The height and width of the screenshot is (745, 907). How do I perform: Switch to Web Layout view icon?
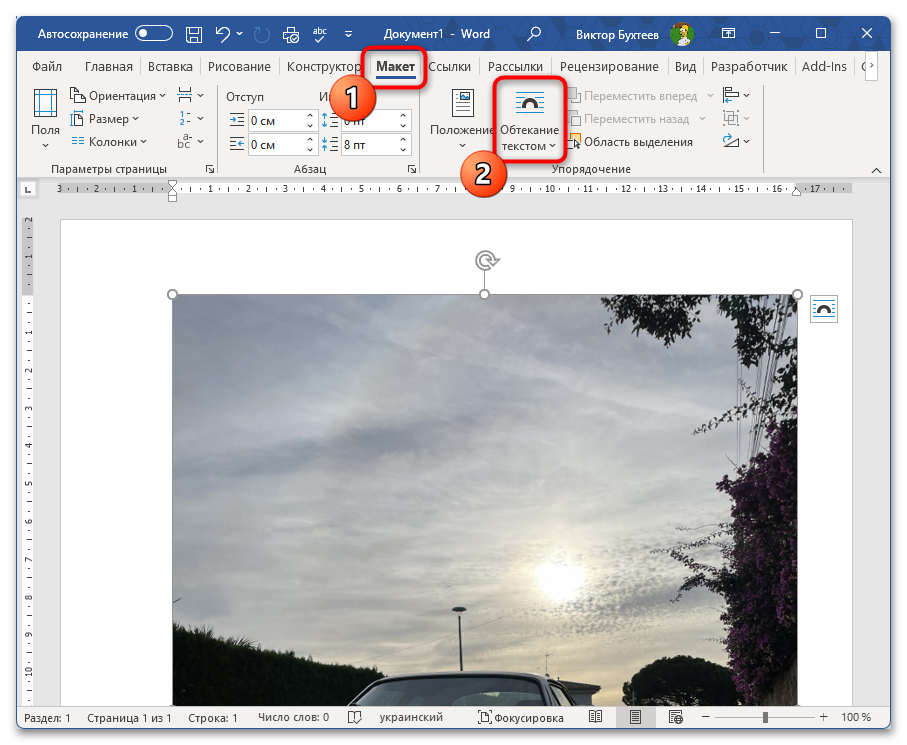click(675, 718)
